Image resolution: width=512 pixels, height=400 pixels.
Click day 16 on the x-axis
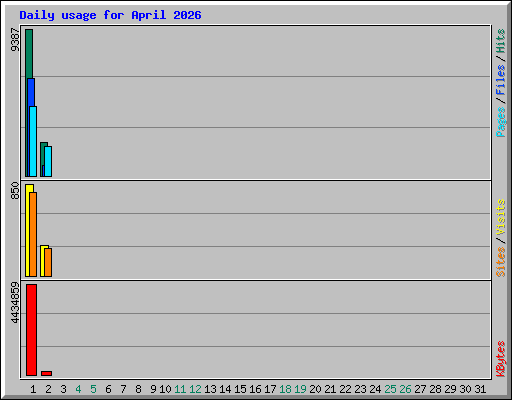tap(255, 389)
